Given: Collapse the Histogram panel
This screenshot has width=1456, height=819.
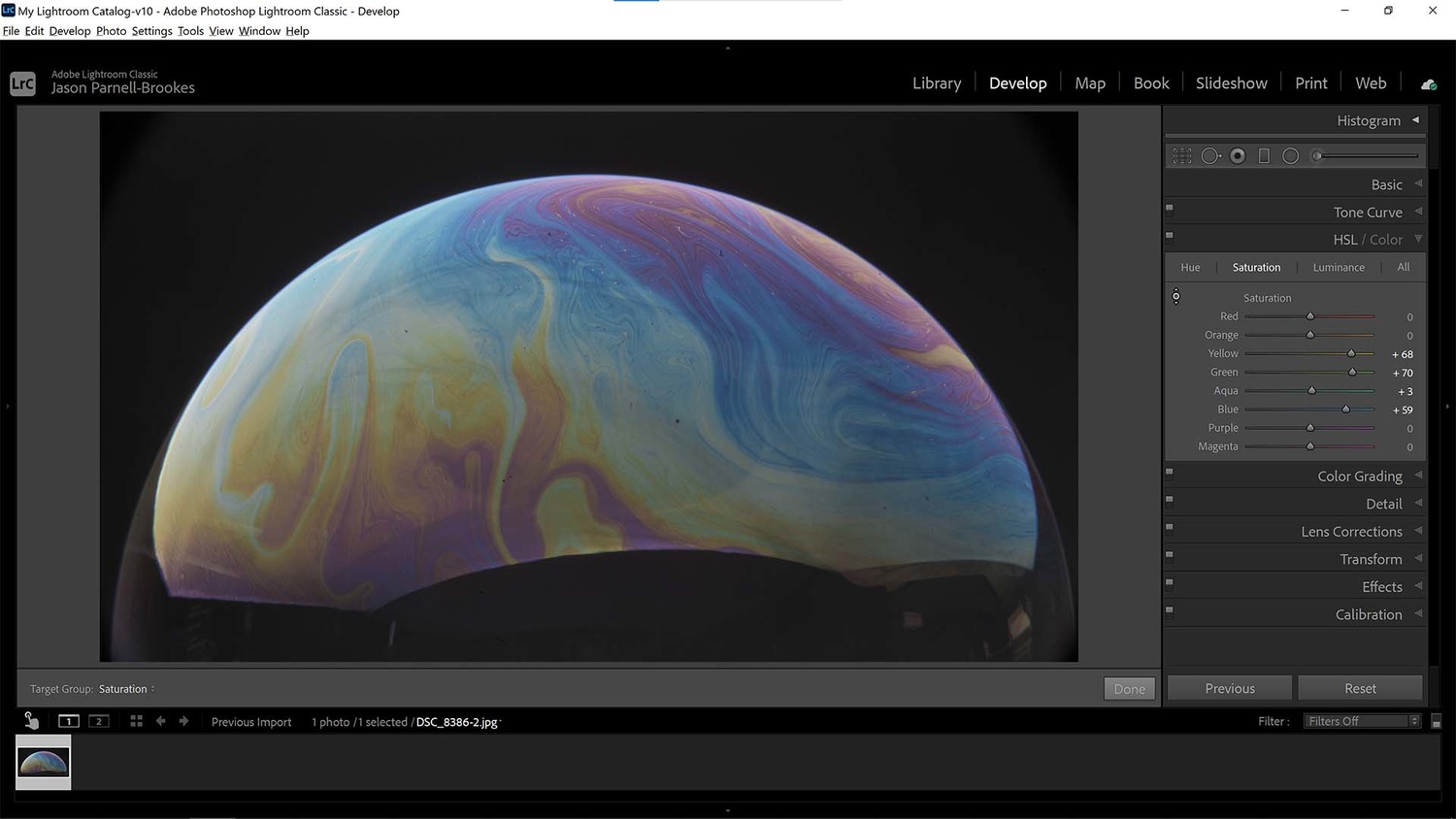Looking at the screenshot, I should (1416, 120).
